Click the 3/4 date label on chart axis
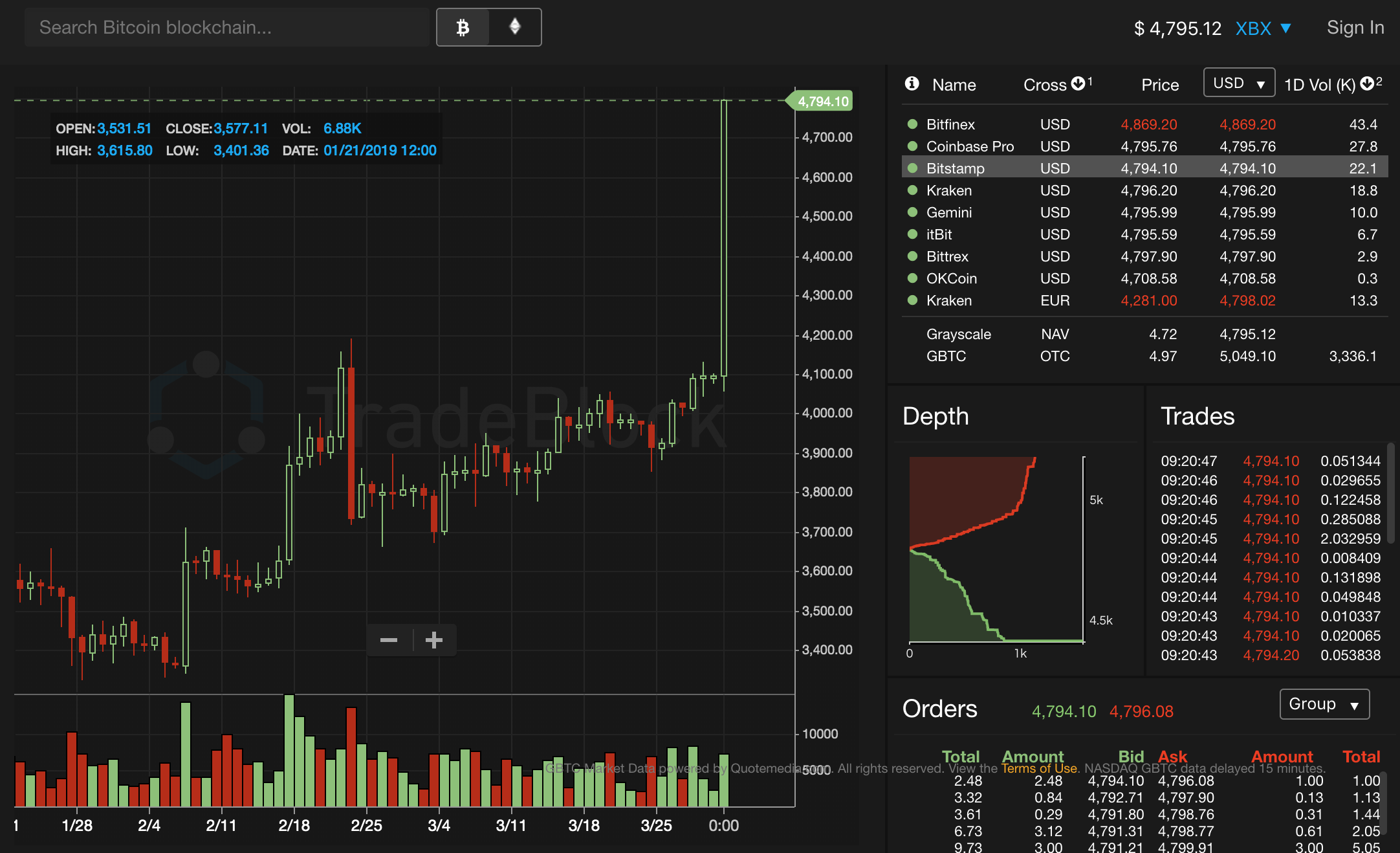Viewport: 1400px width, 853px height. (439, 825)
